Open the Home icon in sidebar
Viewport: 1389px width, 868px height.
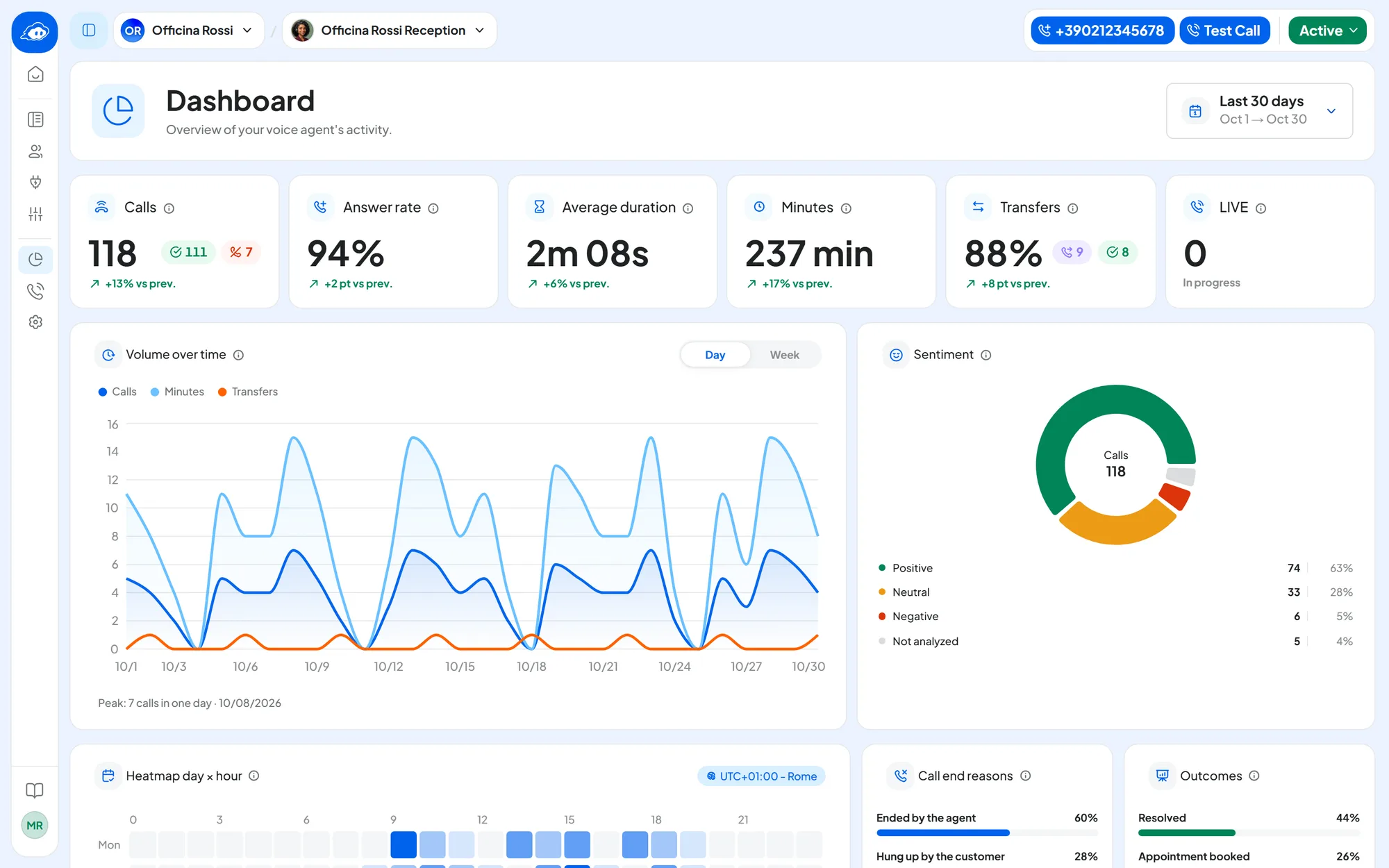tap(35, 74)
